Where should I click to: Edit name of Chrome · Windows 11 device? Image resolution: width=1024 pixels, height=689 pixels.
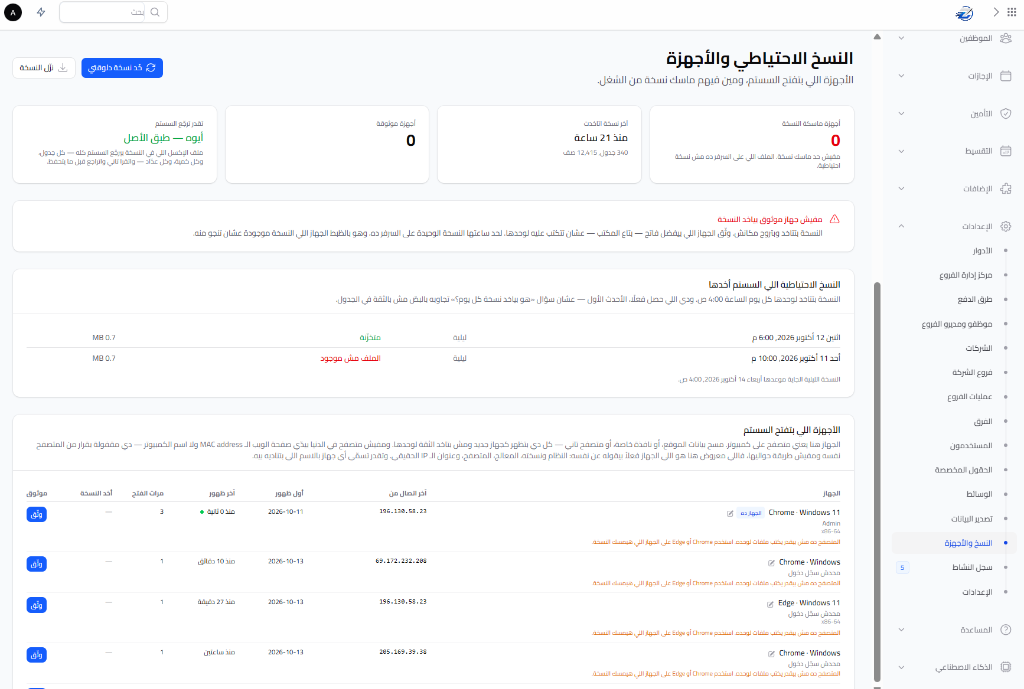(x=730, y=513)
